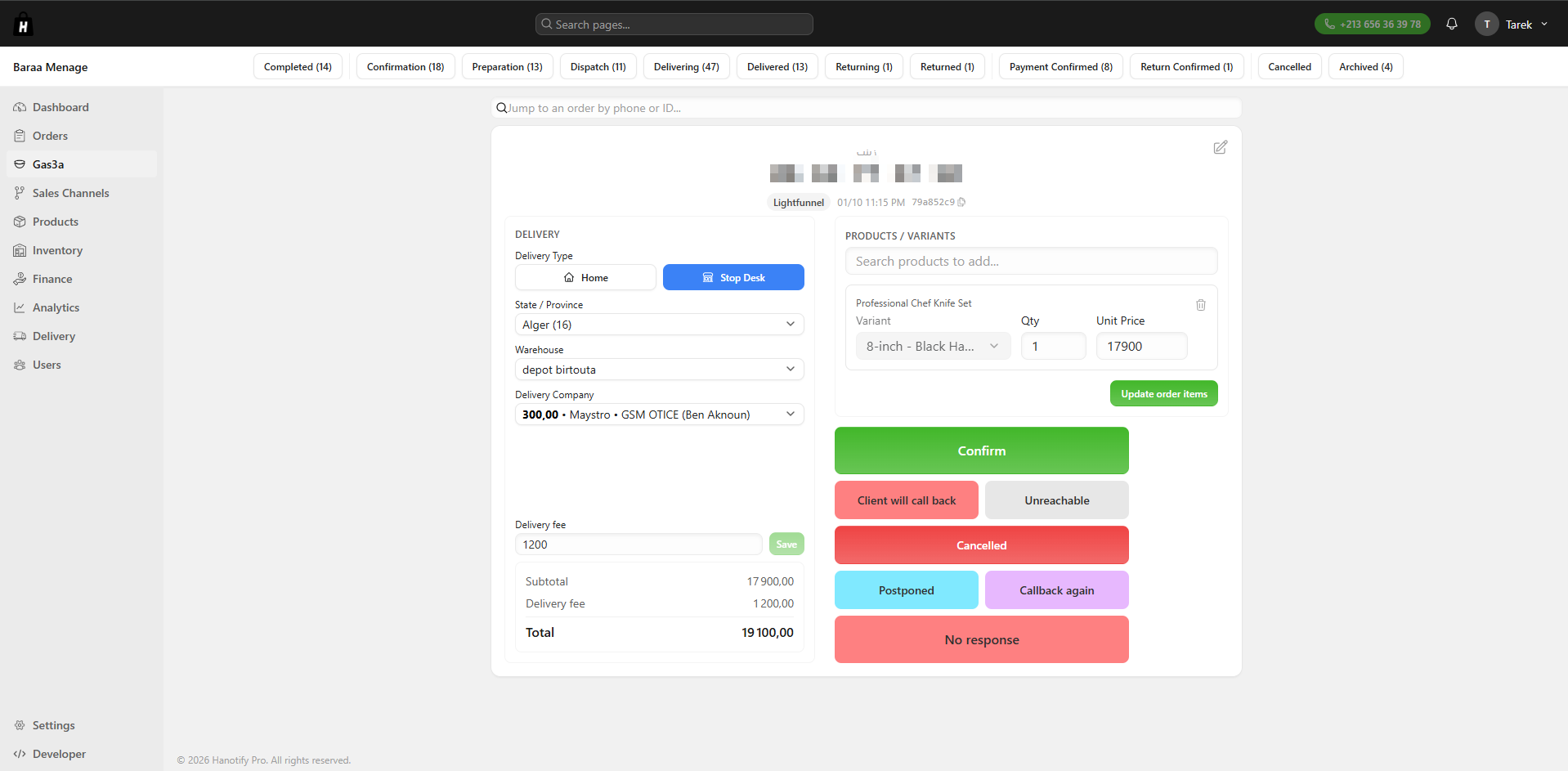Focus the Search pages field
This screenshot has height=771, width=1568.
[x=674, y=25]
